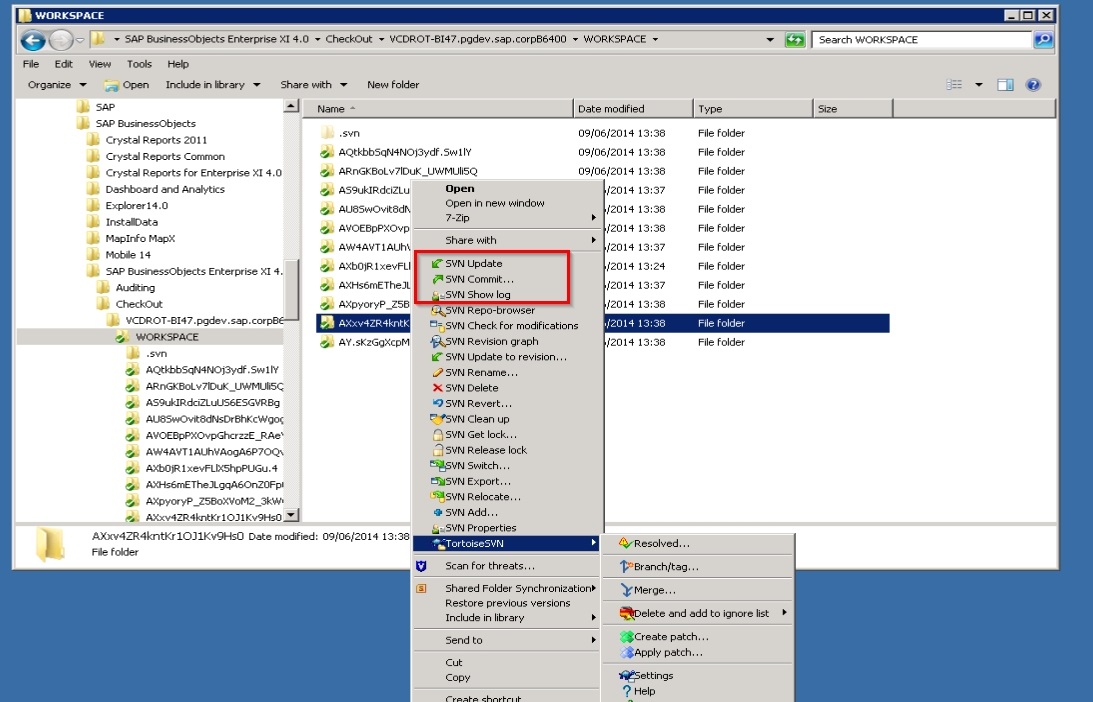
Task: Click the Branch/tag icon
Action: pos(626,567)
